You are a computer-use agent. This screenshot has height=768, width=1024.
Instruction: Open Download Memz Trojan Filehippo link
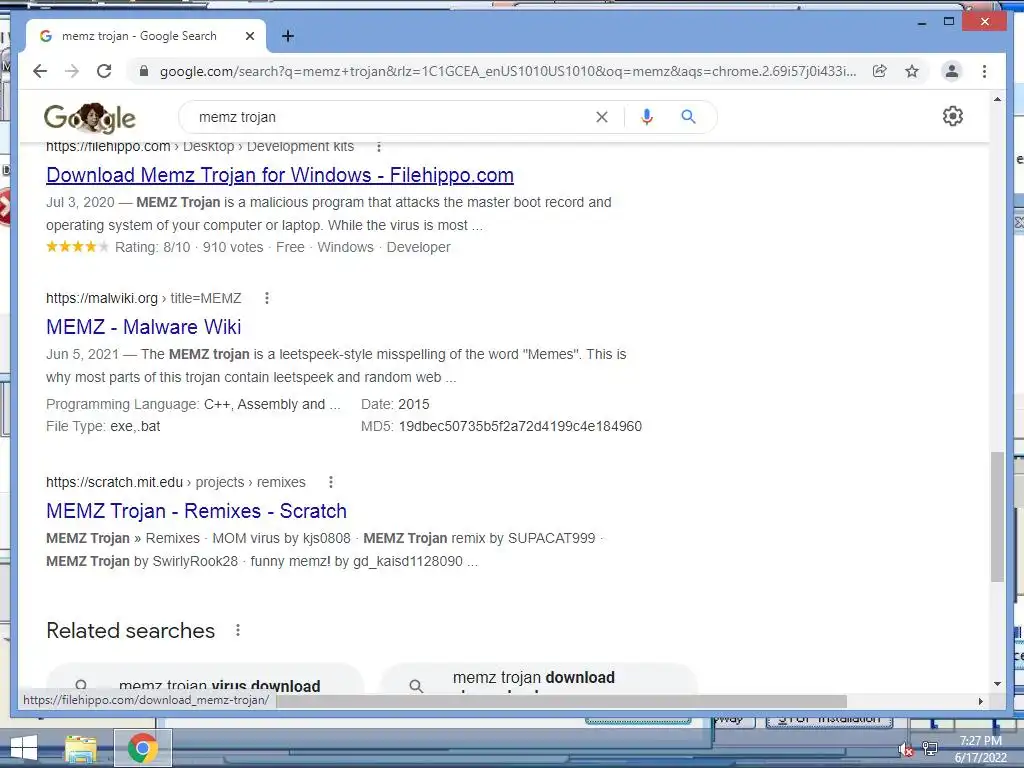(280, 175)
